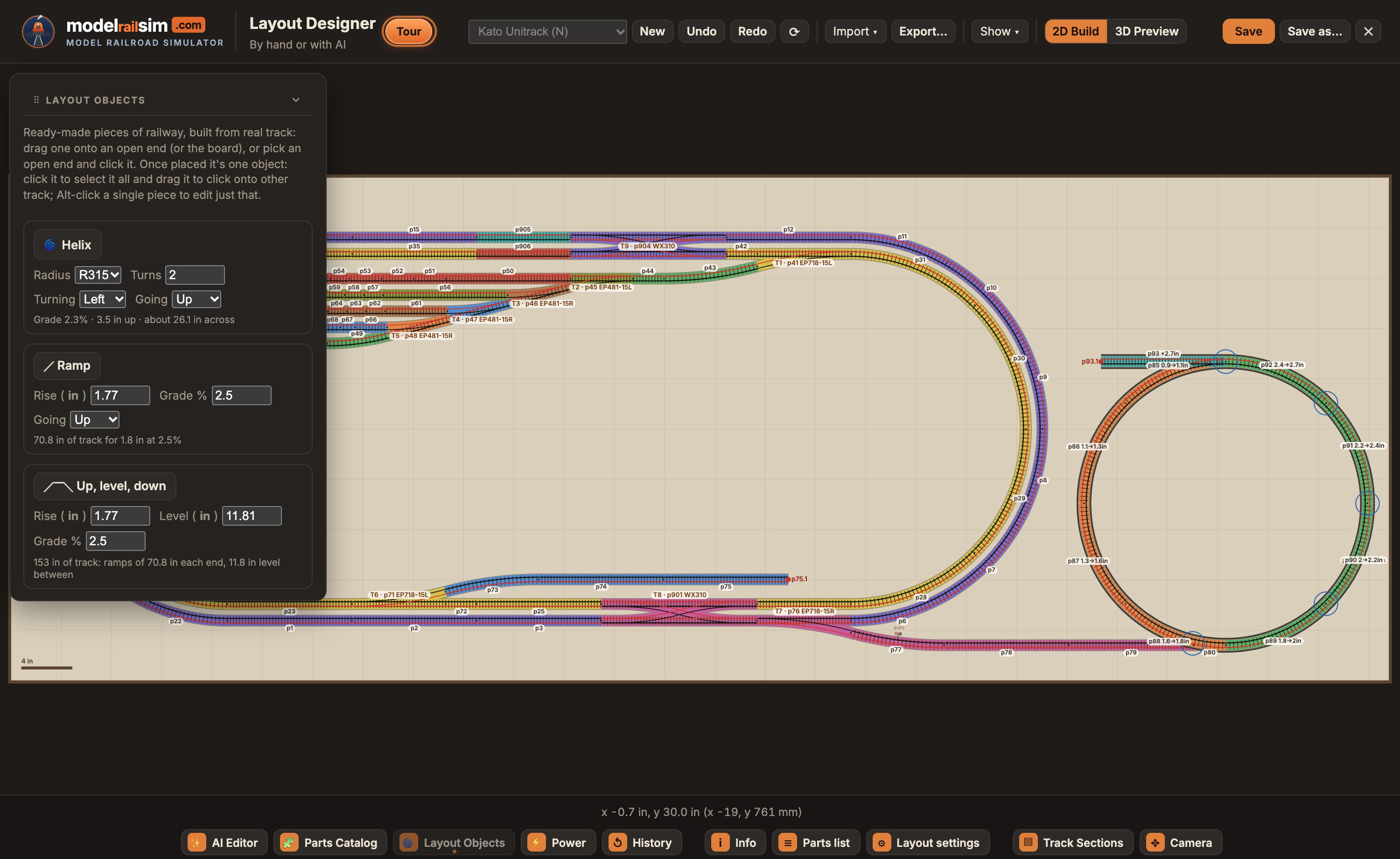Add a Ramp layout object
Screen dimensions: 1400x859
67,365
